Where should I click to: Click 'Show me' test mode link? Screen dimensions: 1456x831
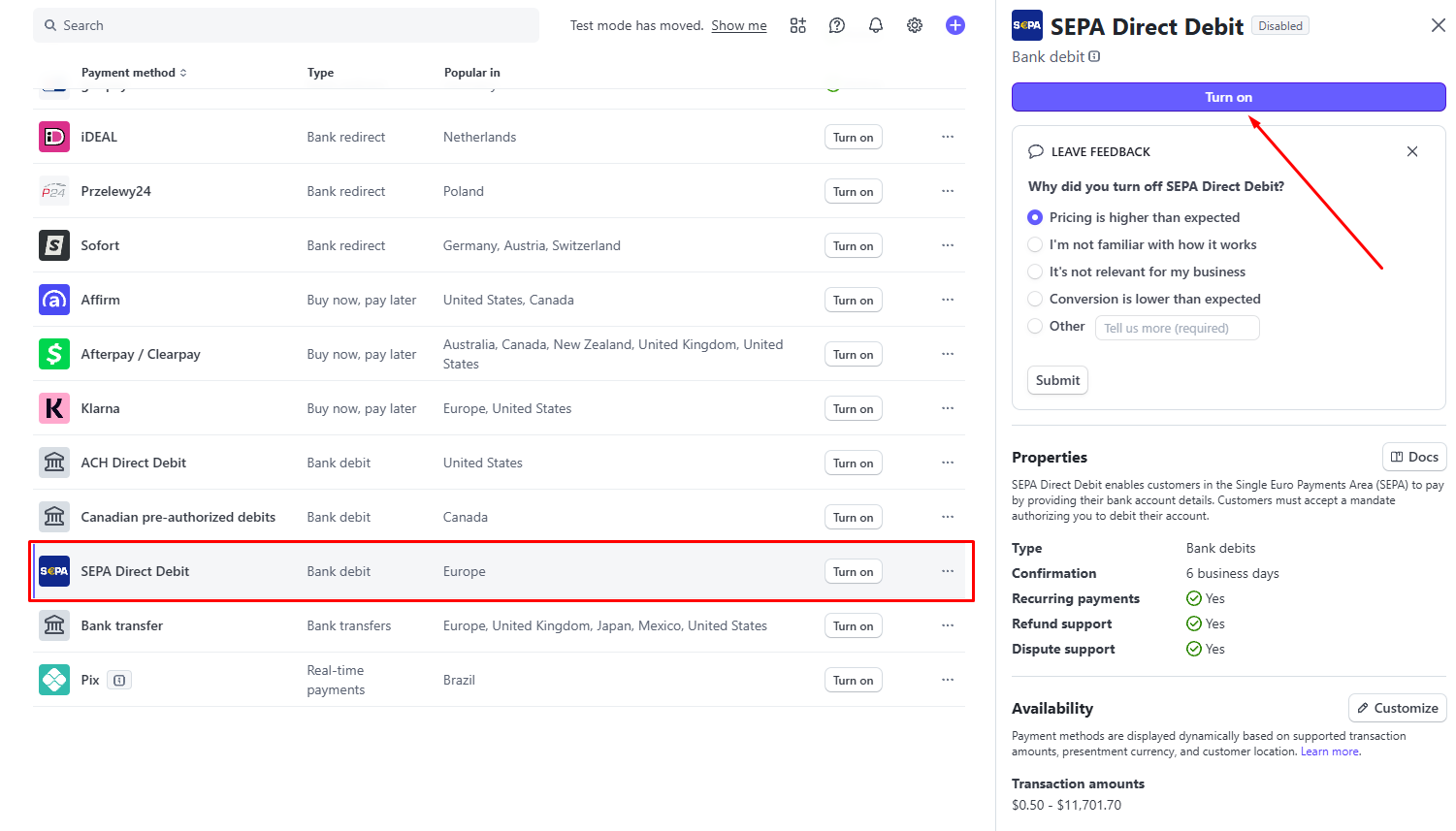tap(738, 25)
